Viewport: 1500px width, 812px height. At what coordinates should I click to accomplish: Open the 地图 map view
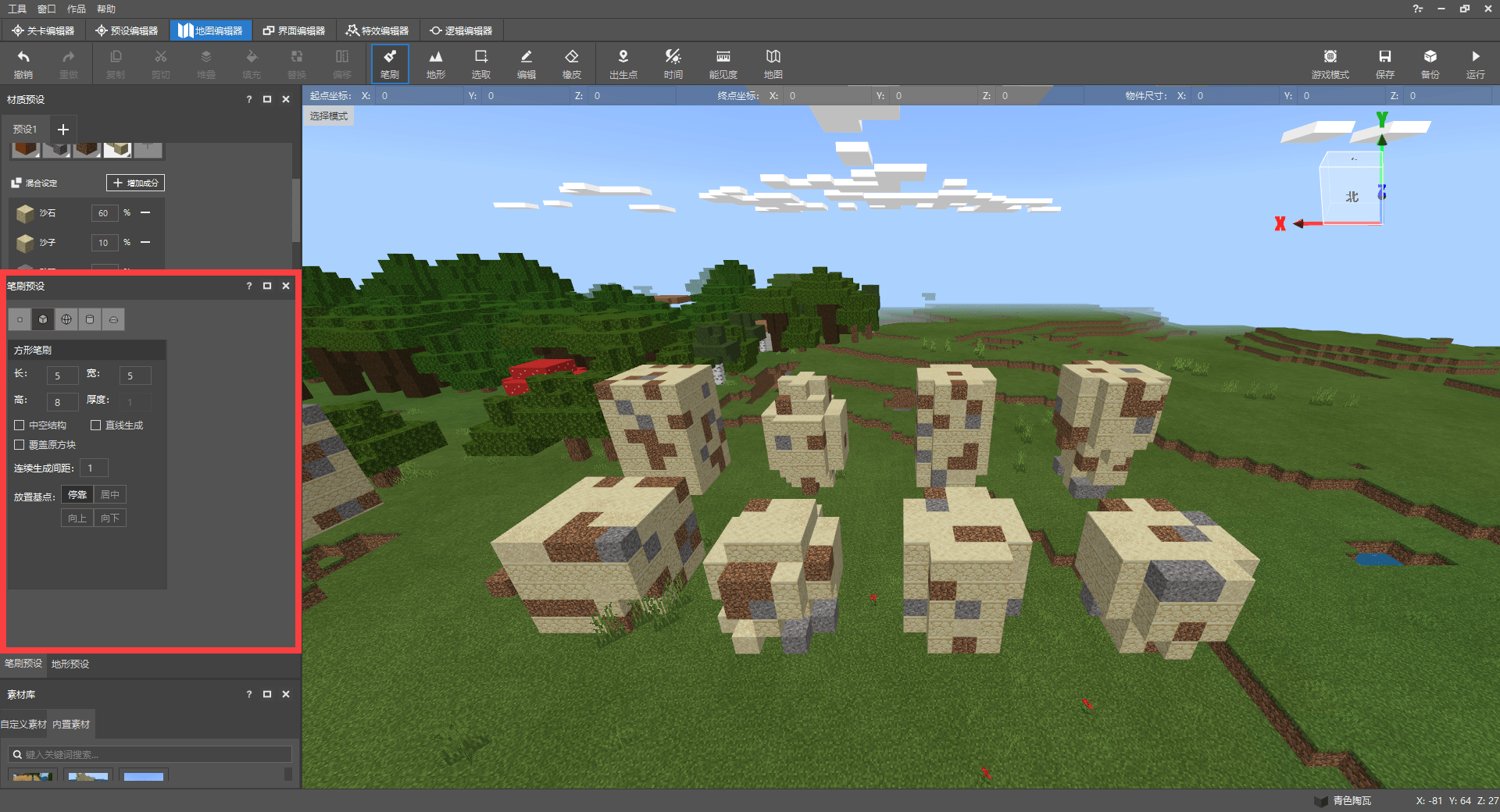[x=773, y=64]
